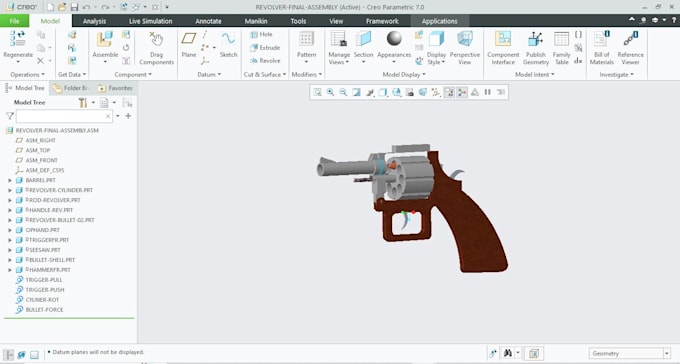Open the Appearances sphere tool
Screen dimensions: 680x364
point(394,46)
